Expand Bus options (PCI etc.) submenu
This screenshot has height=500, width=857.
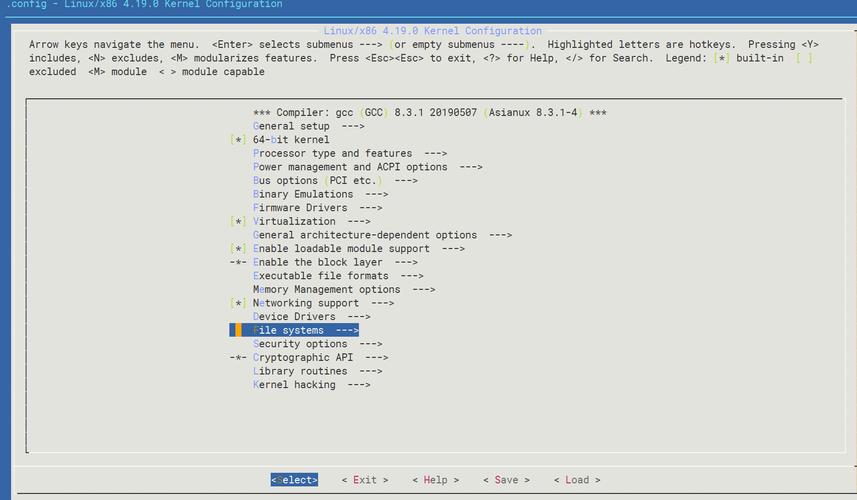pyautogui.click(x=335, y=181)
